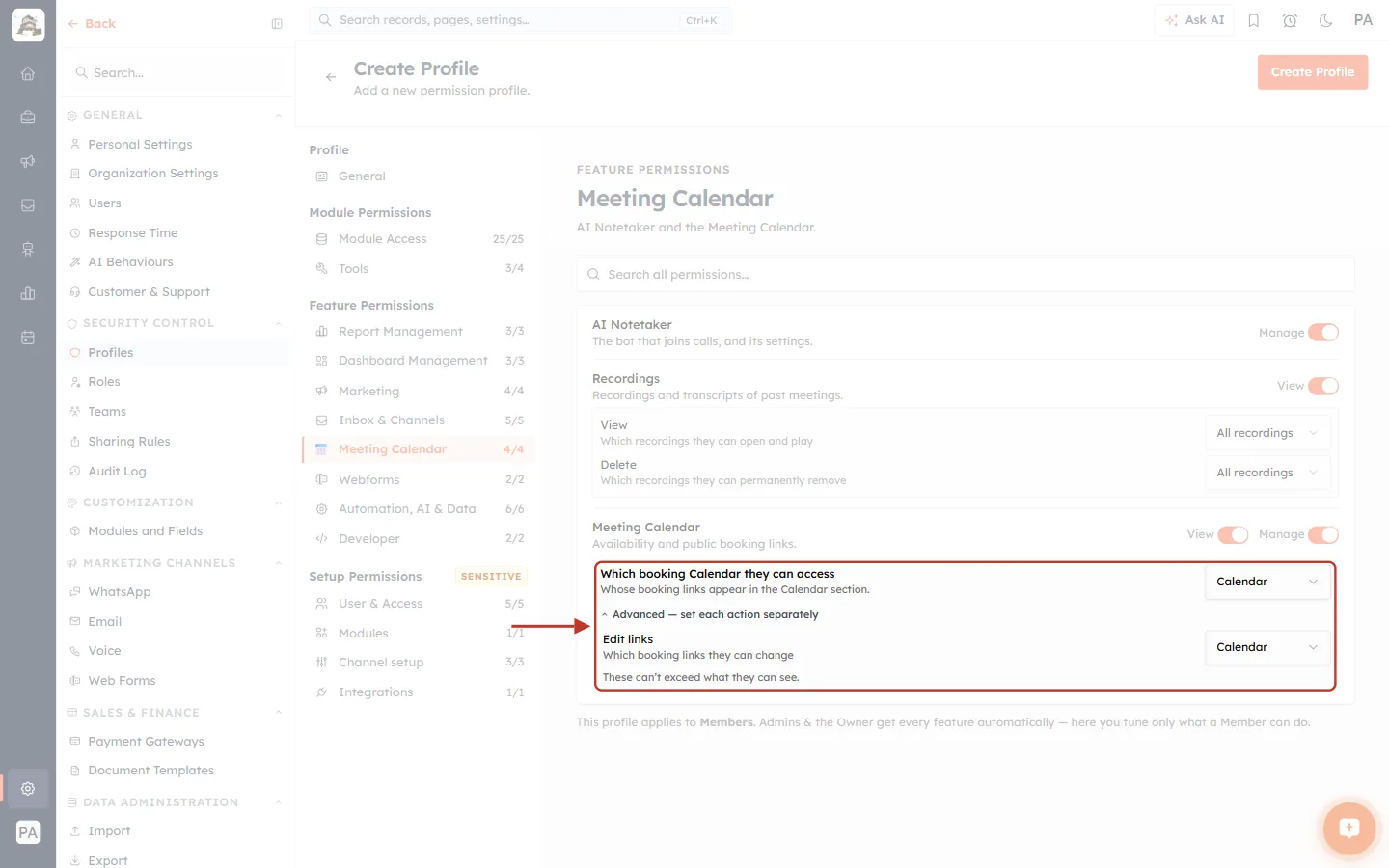
Task: Open booking Calendar access dropdown
Action: pyautogui.click(x=1267, y=582)
